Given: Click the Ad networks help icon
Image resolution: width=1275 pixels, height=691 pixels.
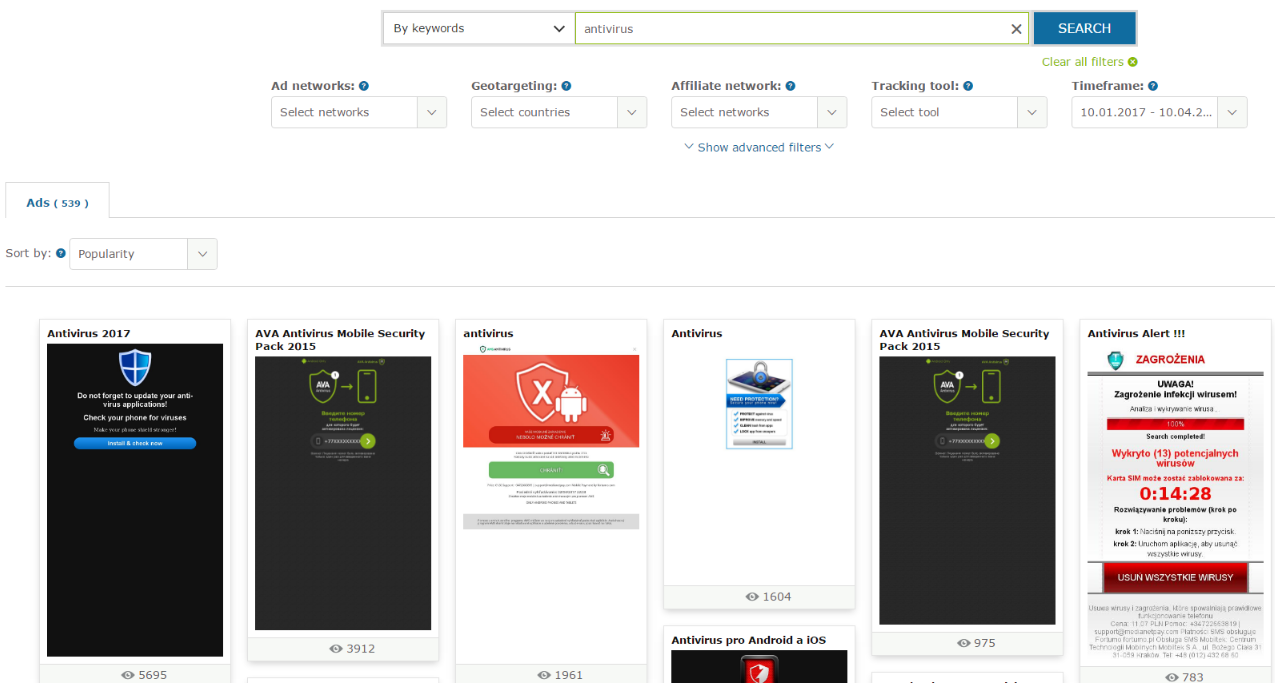Looking at the screenshot, I should [x=364, y=86].
